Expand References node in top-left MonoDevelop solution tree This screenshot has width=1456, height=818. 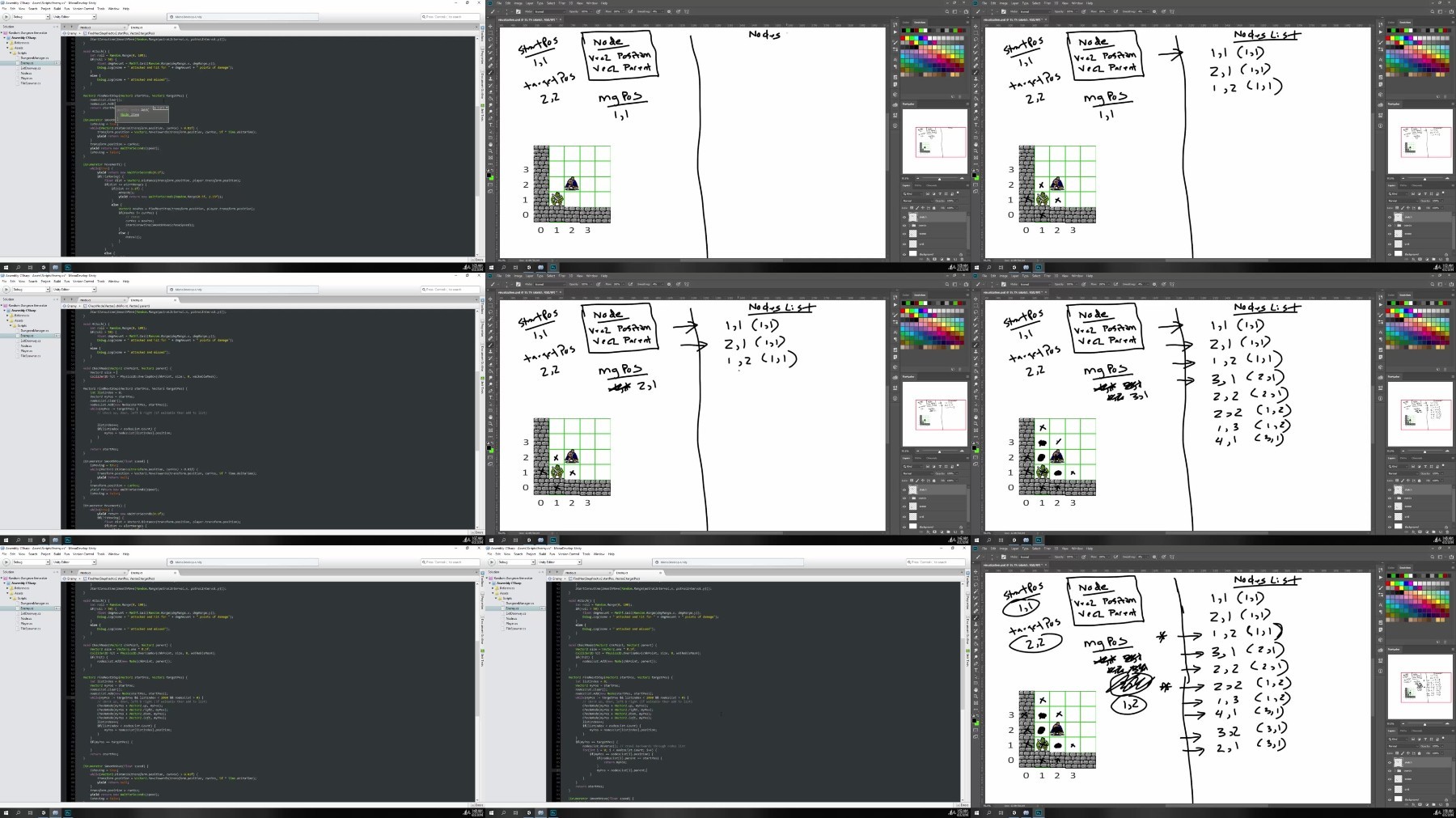[x=7, y=43]
